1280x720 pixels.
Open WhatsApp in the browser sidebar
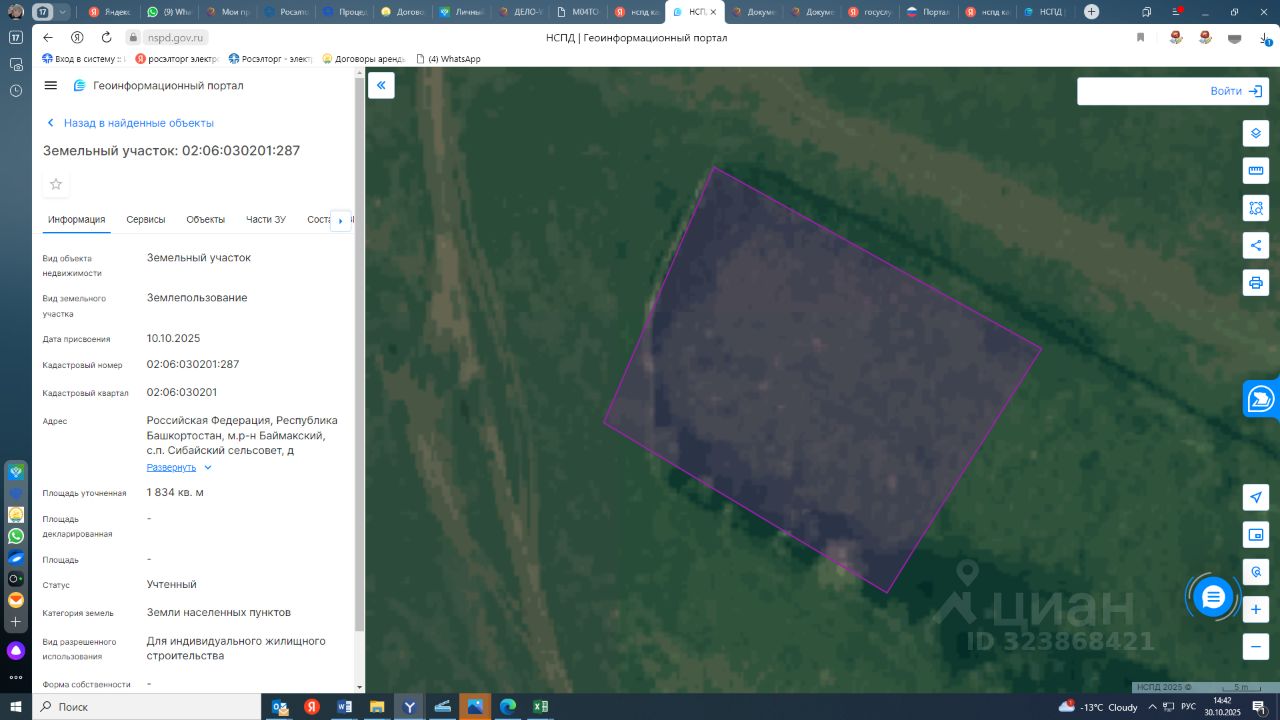(16, 536)
